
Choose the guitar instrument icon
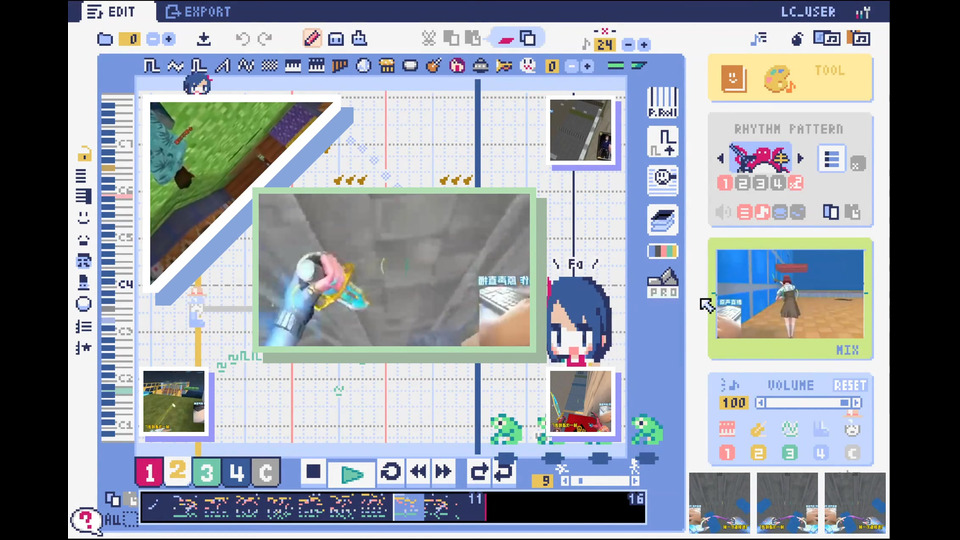433,66
